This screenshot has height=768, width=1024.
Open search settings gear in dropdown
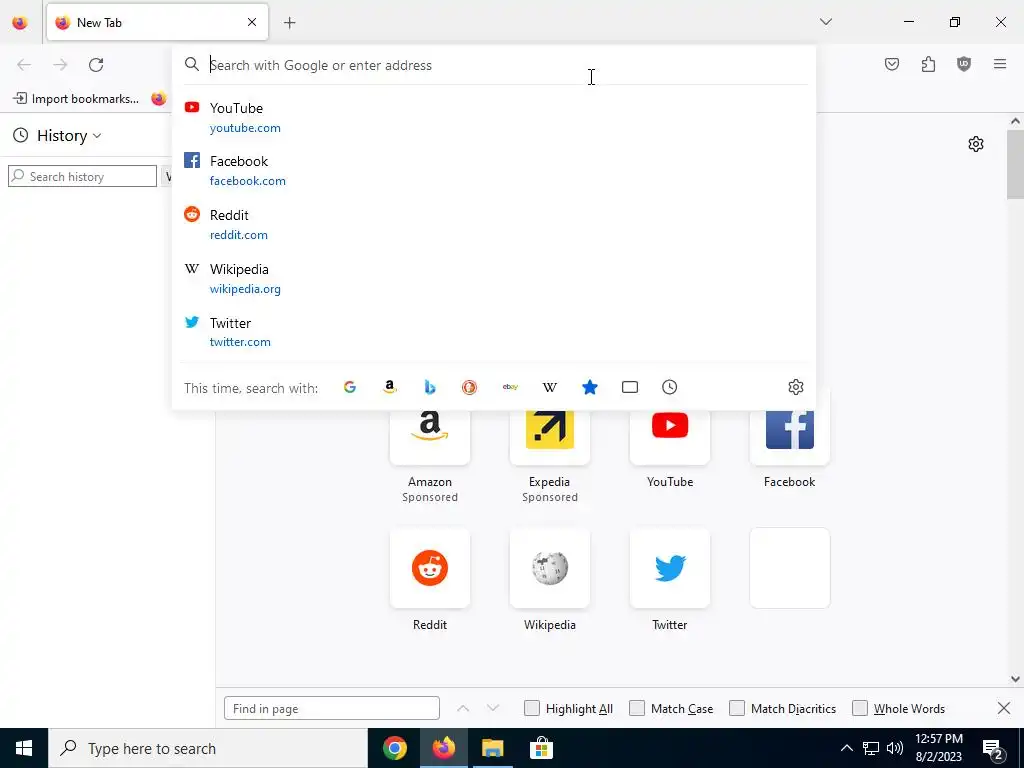point(795,387)
